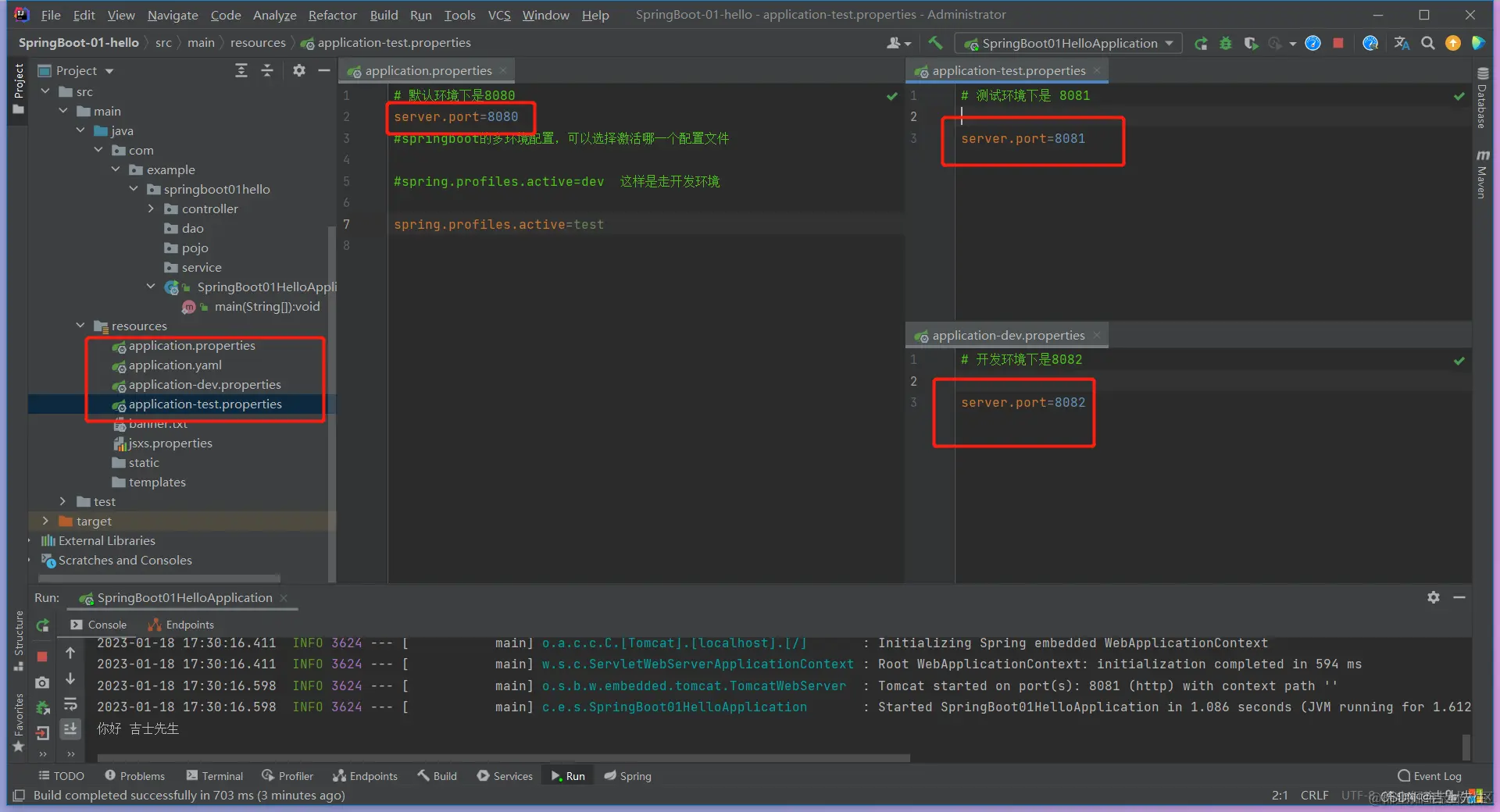Rerun the application from the top toolbar
Viewport: 1500px width, 812px height.
pyautogui.click(x=1201, y=44)
